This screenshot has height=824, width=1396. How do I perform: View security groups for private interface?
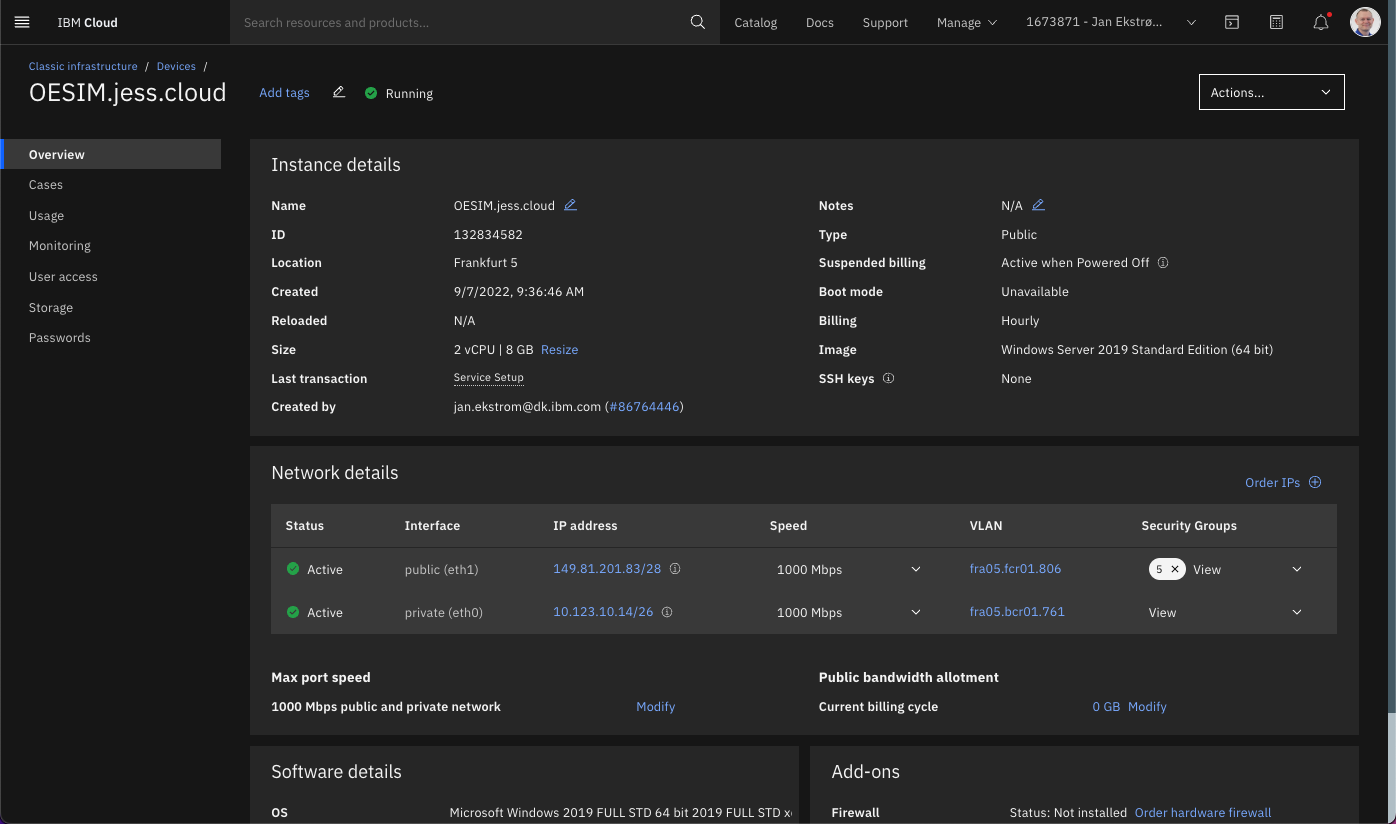click(x=1162, y=612)
